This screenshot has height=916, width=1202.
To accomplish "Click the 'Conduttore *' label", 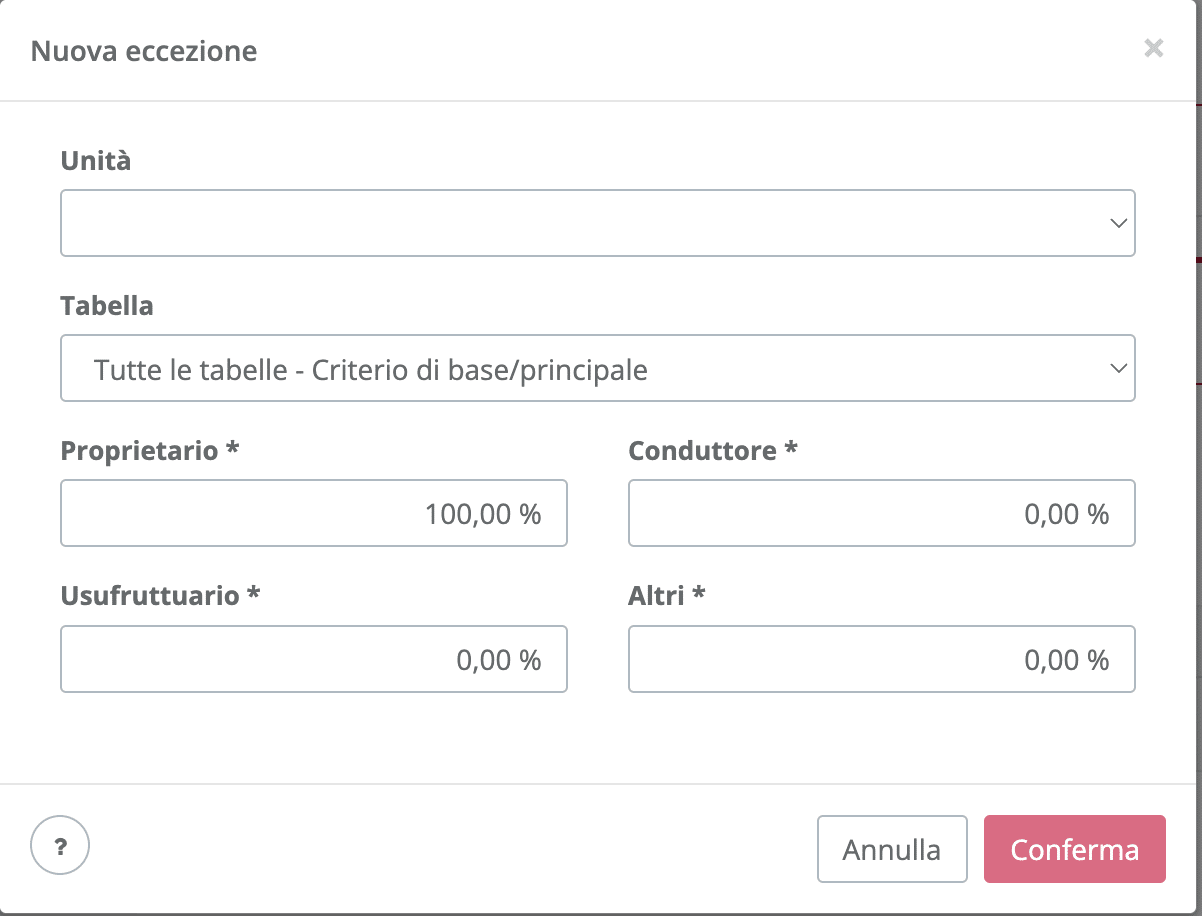I will coord(713,451).
